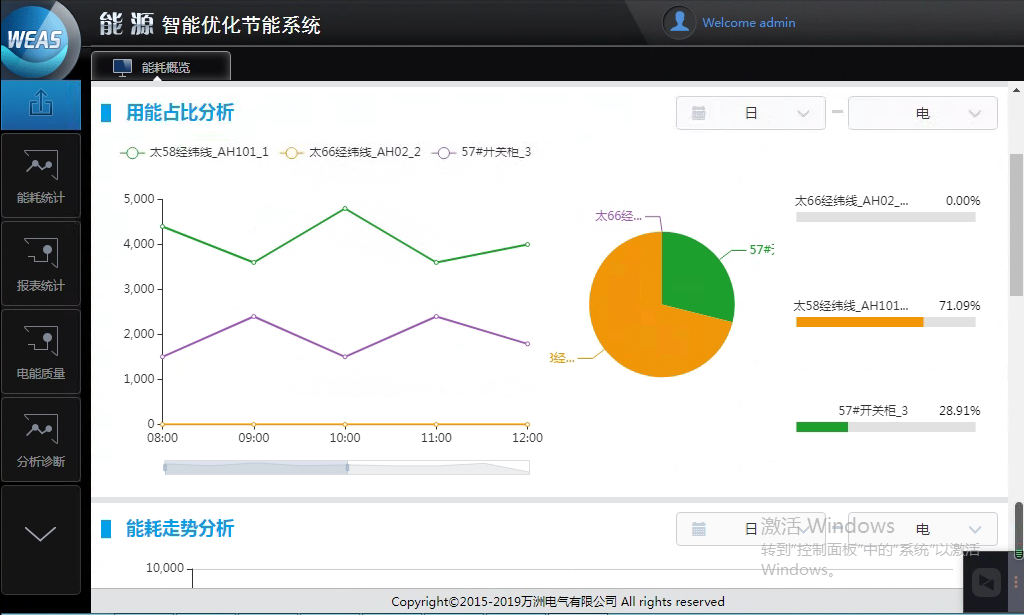The height and width of the screenshot is (615, 1024).
Task: Open the 日 period dropdown in 用能占比分析
Action: tap(750, 113)
